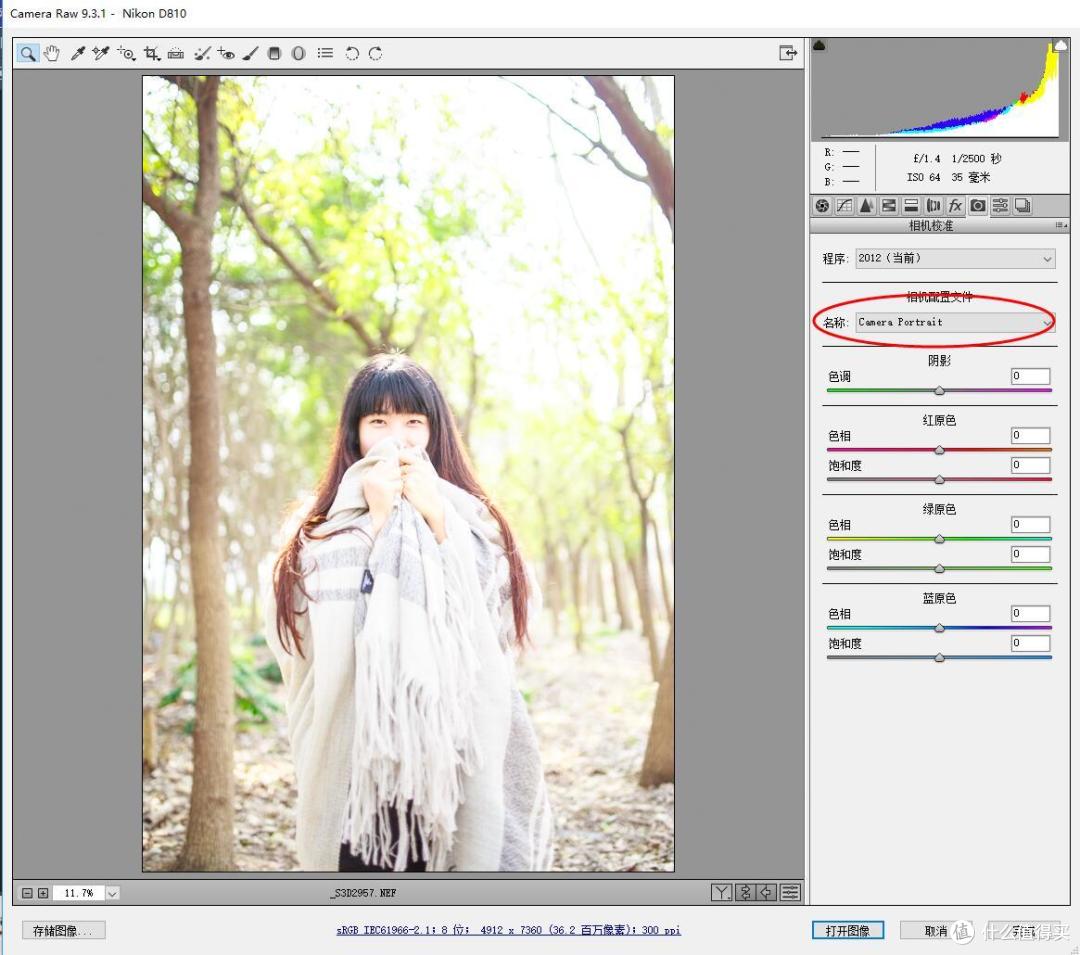Viewport: 1080px width, 955px height.
Task: Open the Camera Calibration panel flyout menu
Action: [1061, 225]
